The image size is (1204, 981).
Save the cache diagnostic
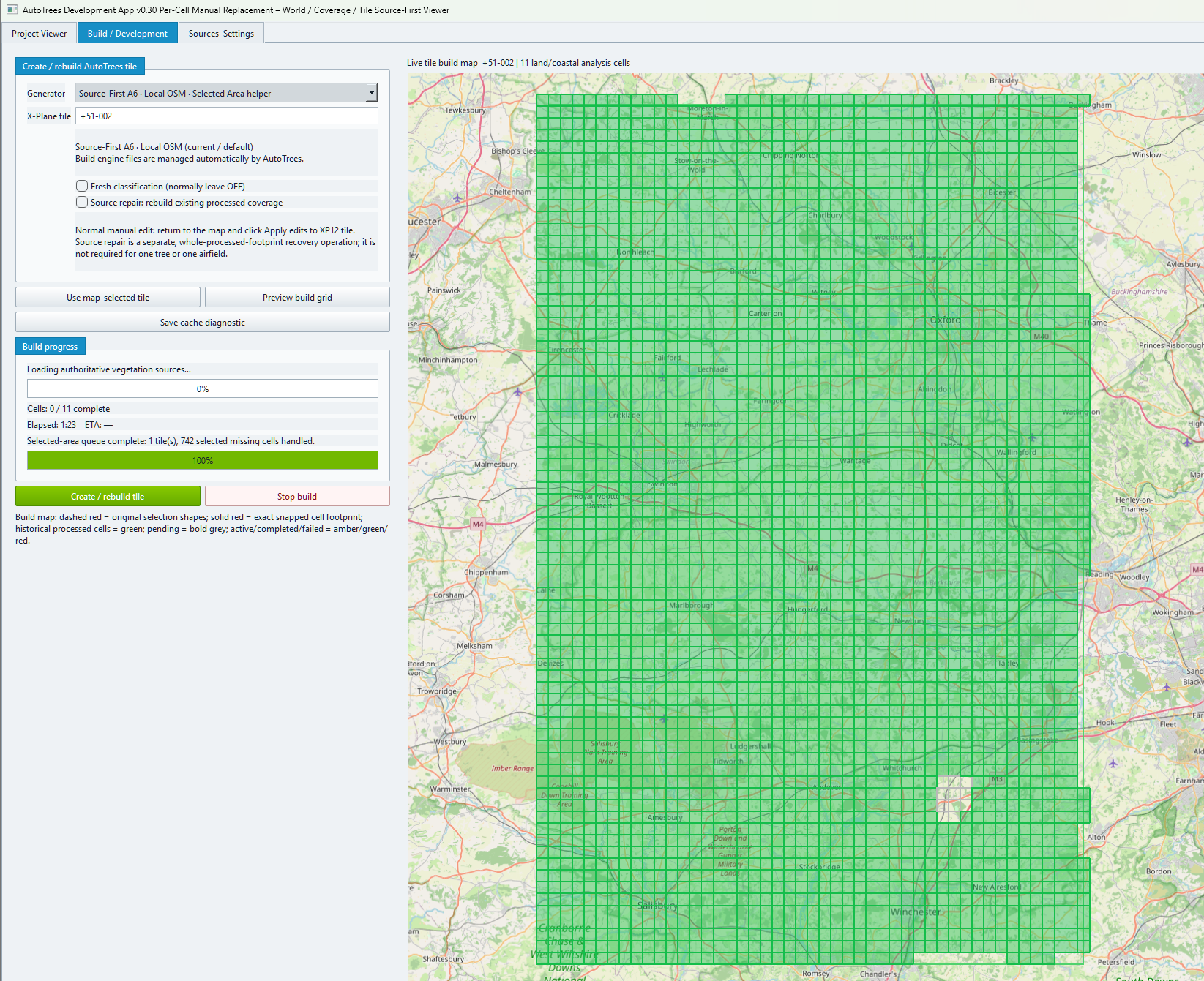pos(203,322)
